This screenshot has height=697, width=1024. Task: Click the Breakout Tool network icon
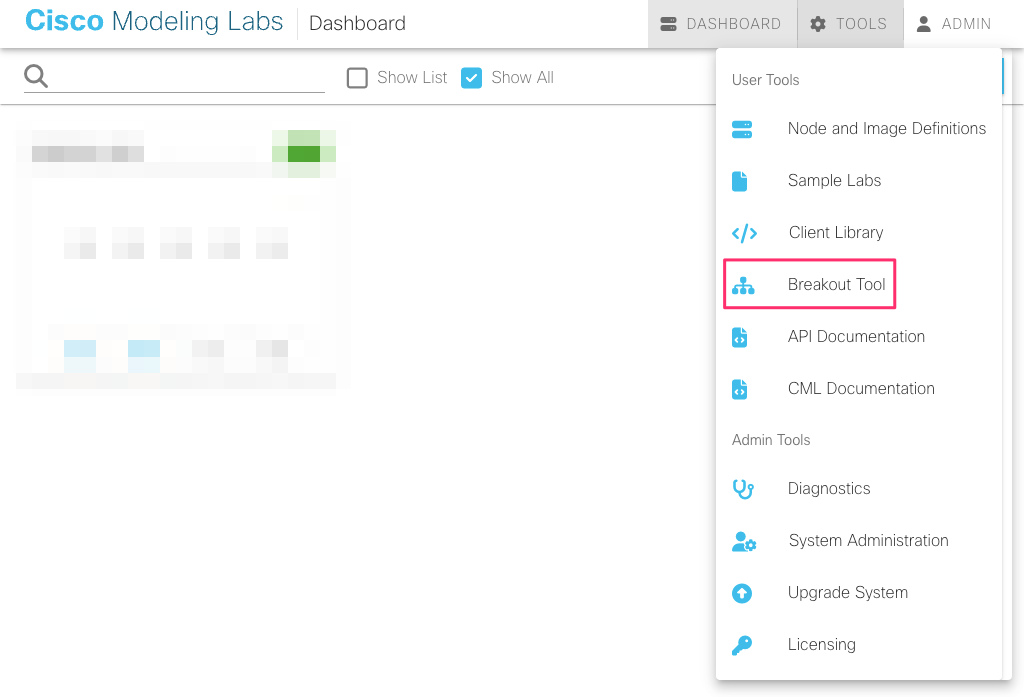(743, 285)
